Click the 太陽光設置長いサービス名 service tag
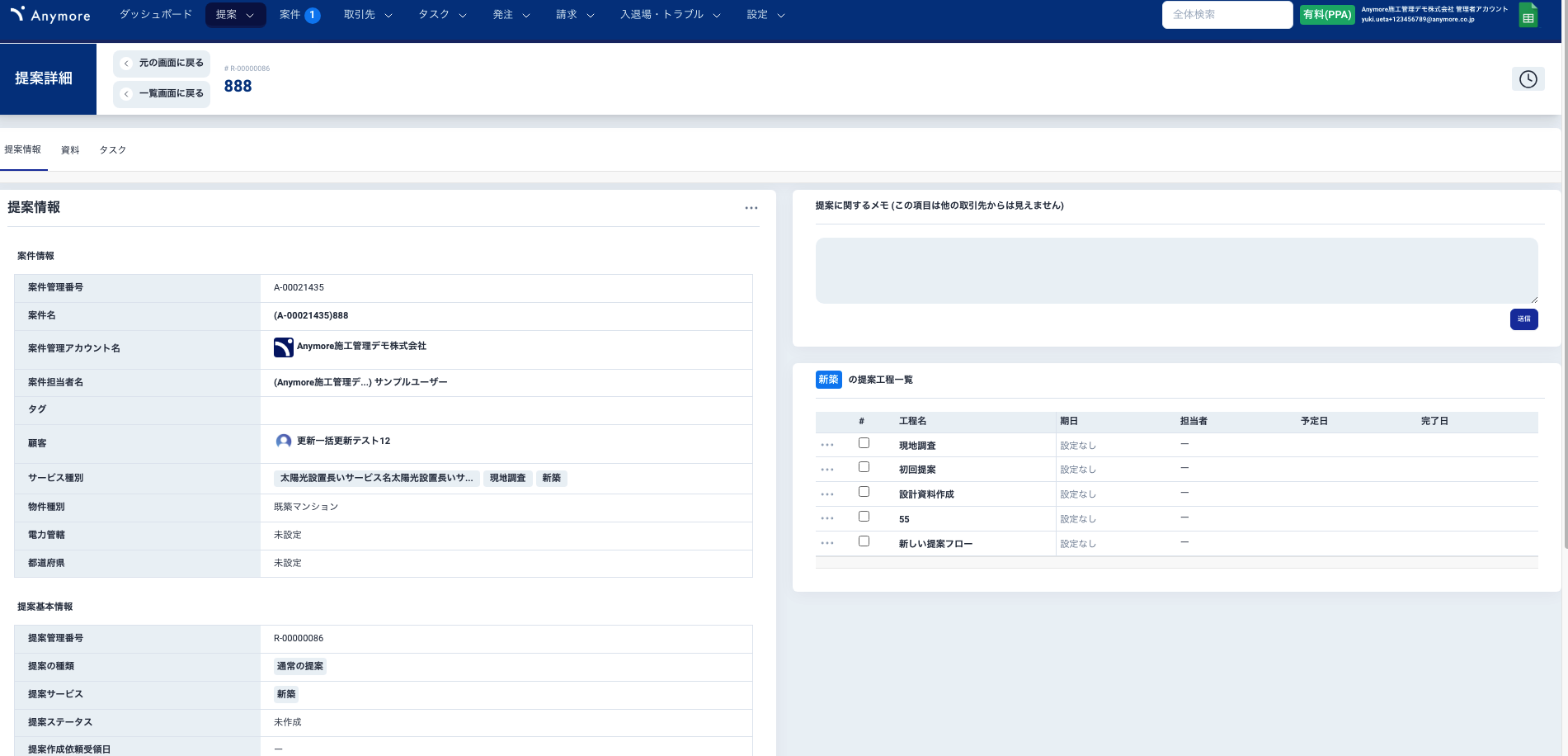This screenshot has height=756, width=1568. (x=376, y=478)
